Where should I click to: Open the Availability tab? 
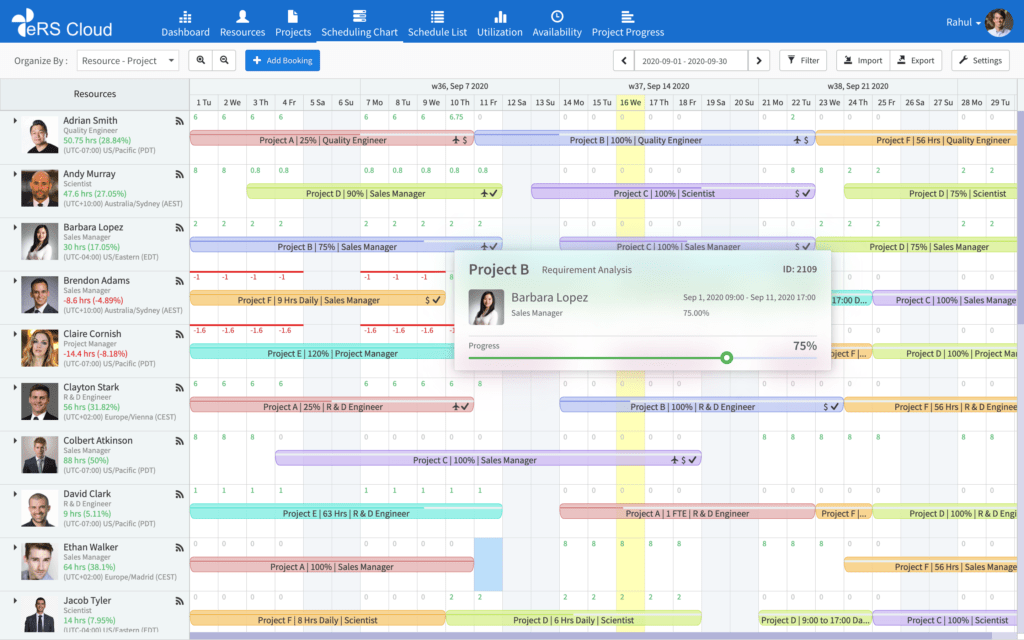click(x=556, y=24)
